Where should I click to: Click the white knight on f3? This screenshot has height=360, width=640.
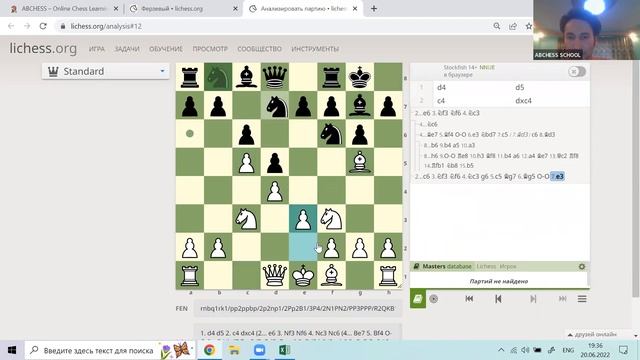tap(331, 219)
